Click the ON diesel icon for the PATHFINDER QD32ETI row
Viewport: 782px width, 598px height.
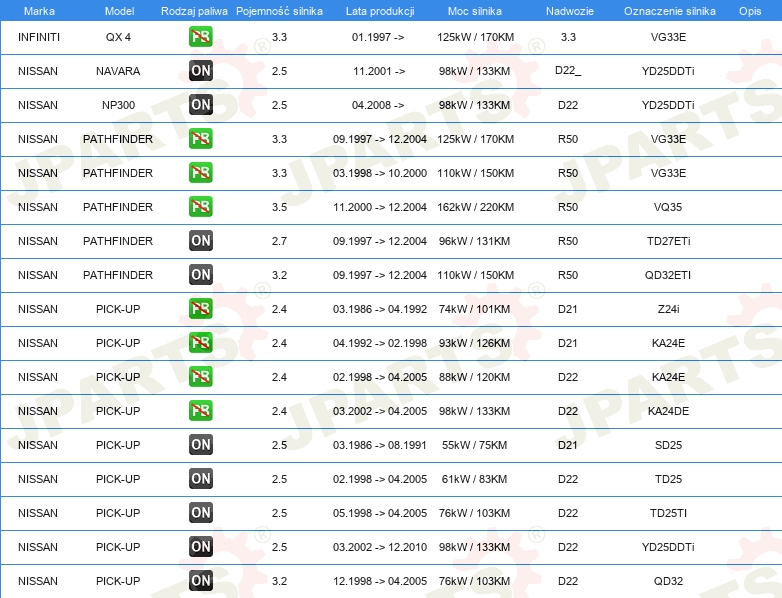[x=200, y=275]
